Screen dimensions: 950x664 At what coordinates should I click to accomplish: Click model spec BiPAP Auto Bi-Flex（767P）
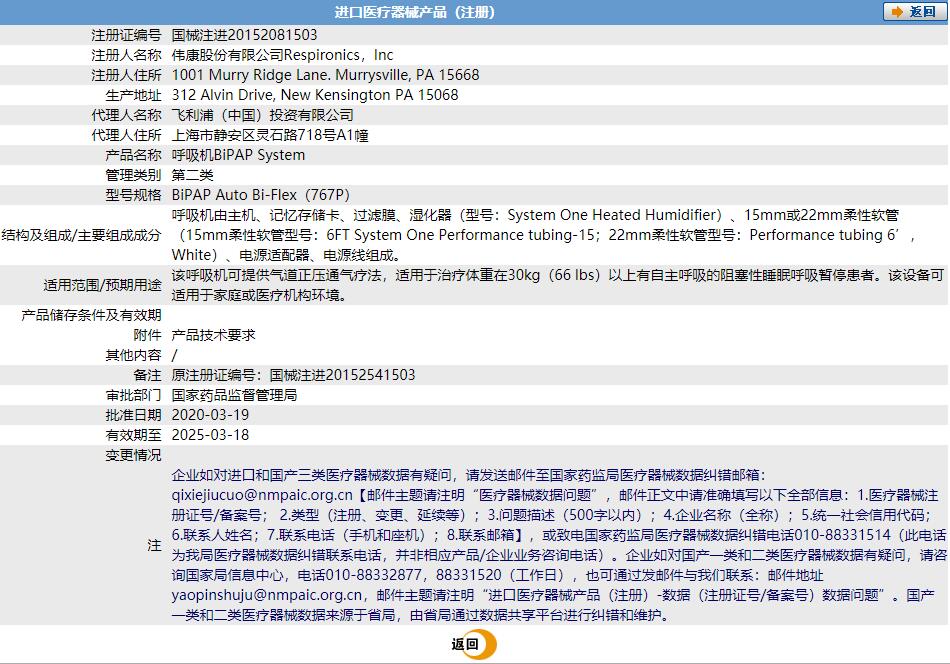coord(261,195)
